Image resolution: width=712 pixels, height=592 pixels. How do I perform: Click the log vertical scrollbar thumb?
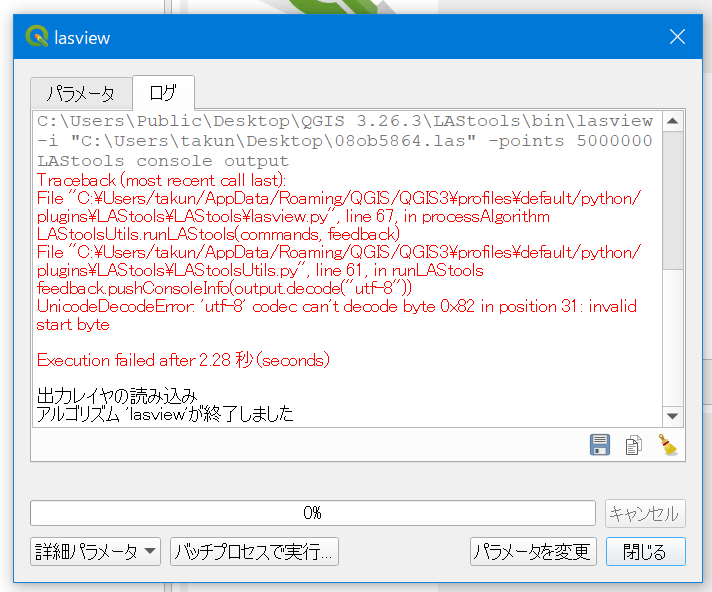click(x=673, y=200)
